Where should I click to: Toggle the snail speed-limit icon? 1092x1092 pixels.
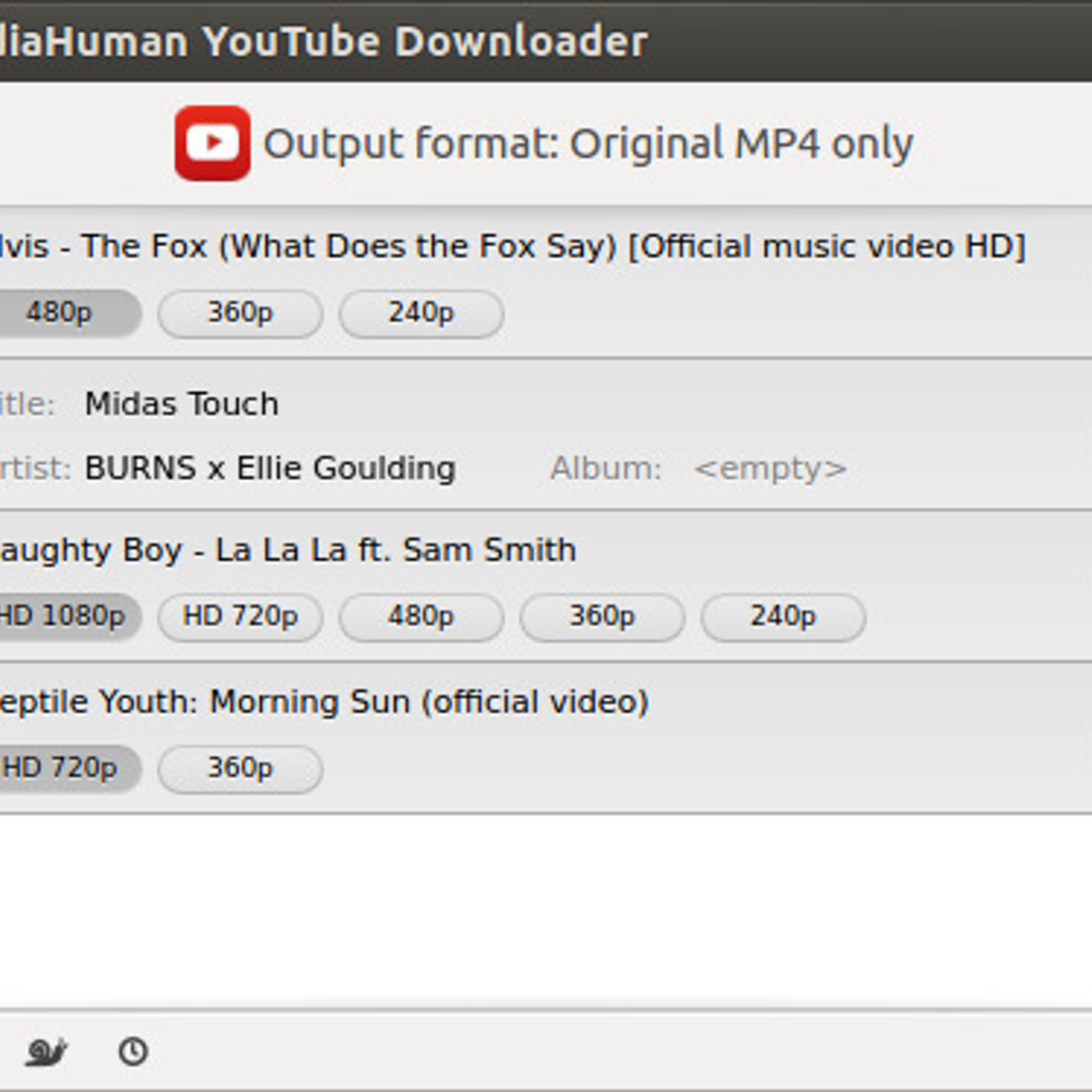coord(46,1051)
